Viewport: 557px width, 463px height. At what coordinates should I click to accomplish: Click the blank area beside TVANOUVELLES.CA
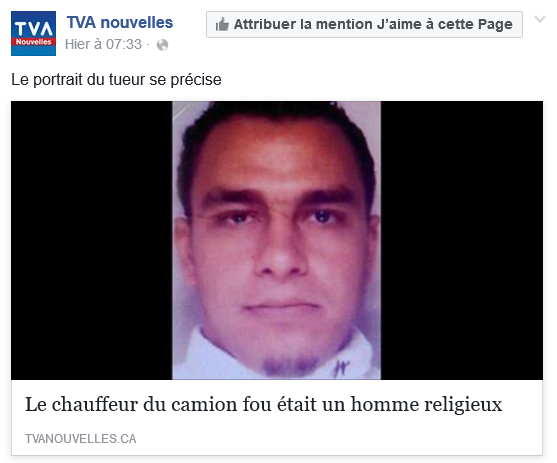click(x=337, y=438)
